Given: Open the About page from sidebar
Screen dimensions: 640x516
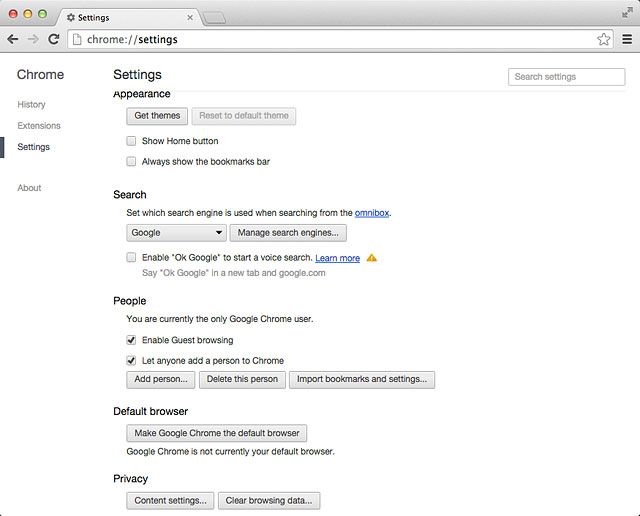Looking at the screenshot, I should tap(29, 188).
